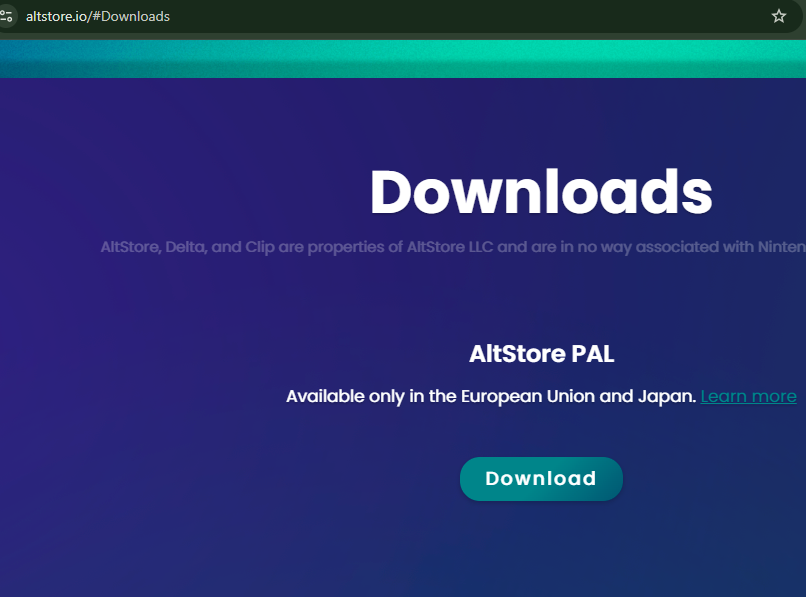Click the word "Japan" in availability text
This screenshot has height=597, width=806.
pyautogui.click(x=666, y=396)
